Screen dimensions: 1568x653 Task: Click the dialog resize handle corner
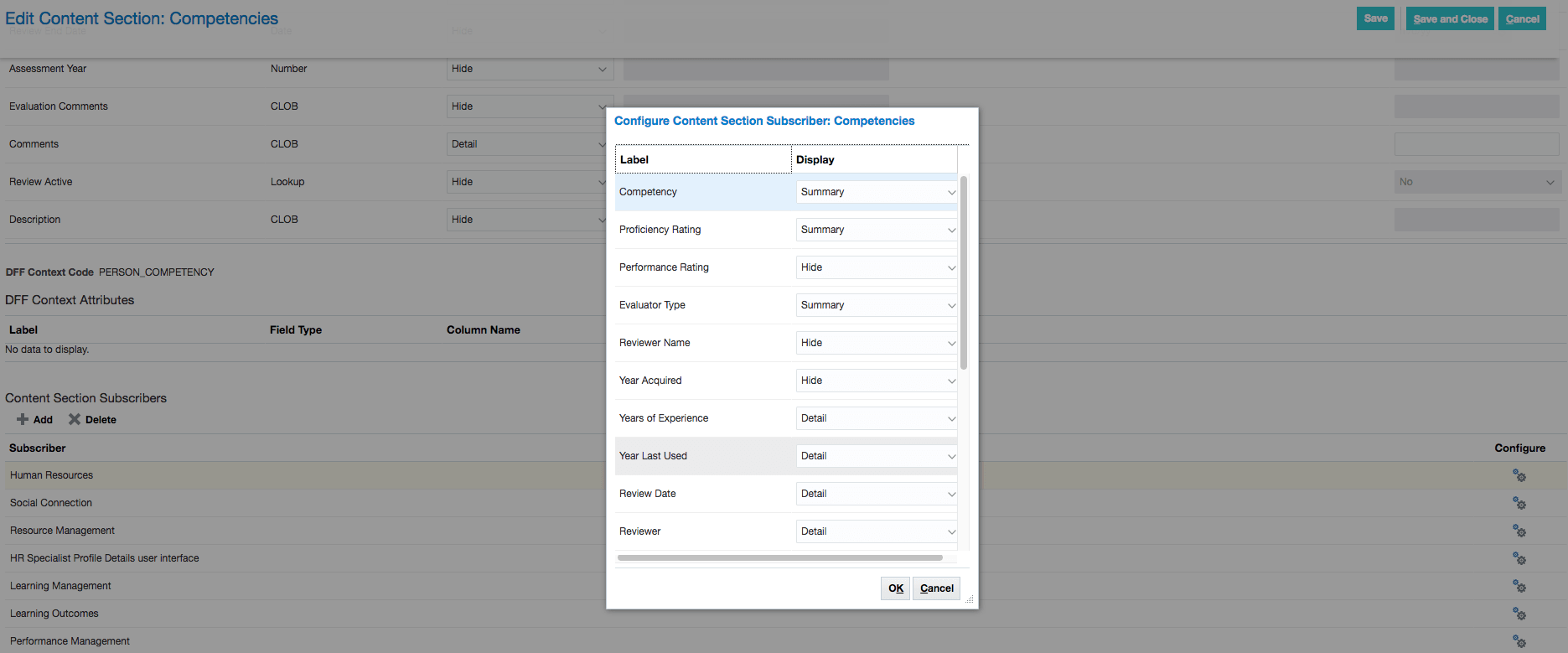click(x=970, y=599)
